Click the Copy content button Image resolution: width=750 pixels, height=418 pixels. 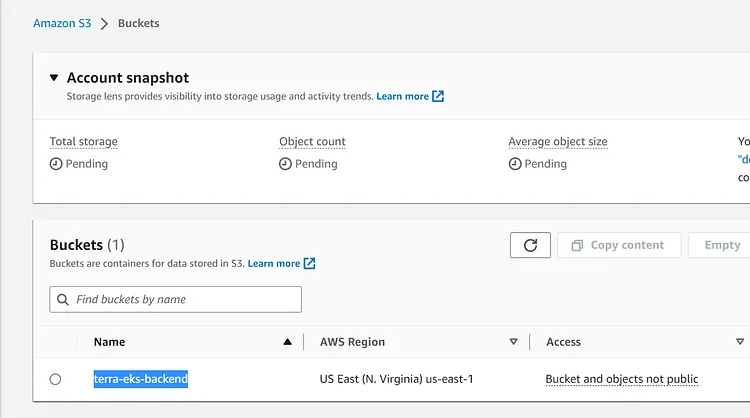618,245
